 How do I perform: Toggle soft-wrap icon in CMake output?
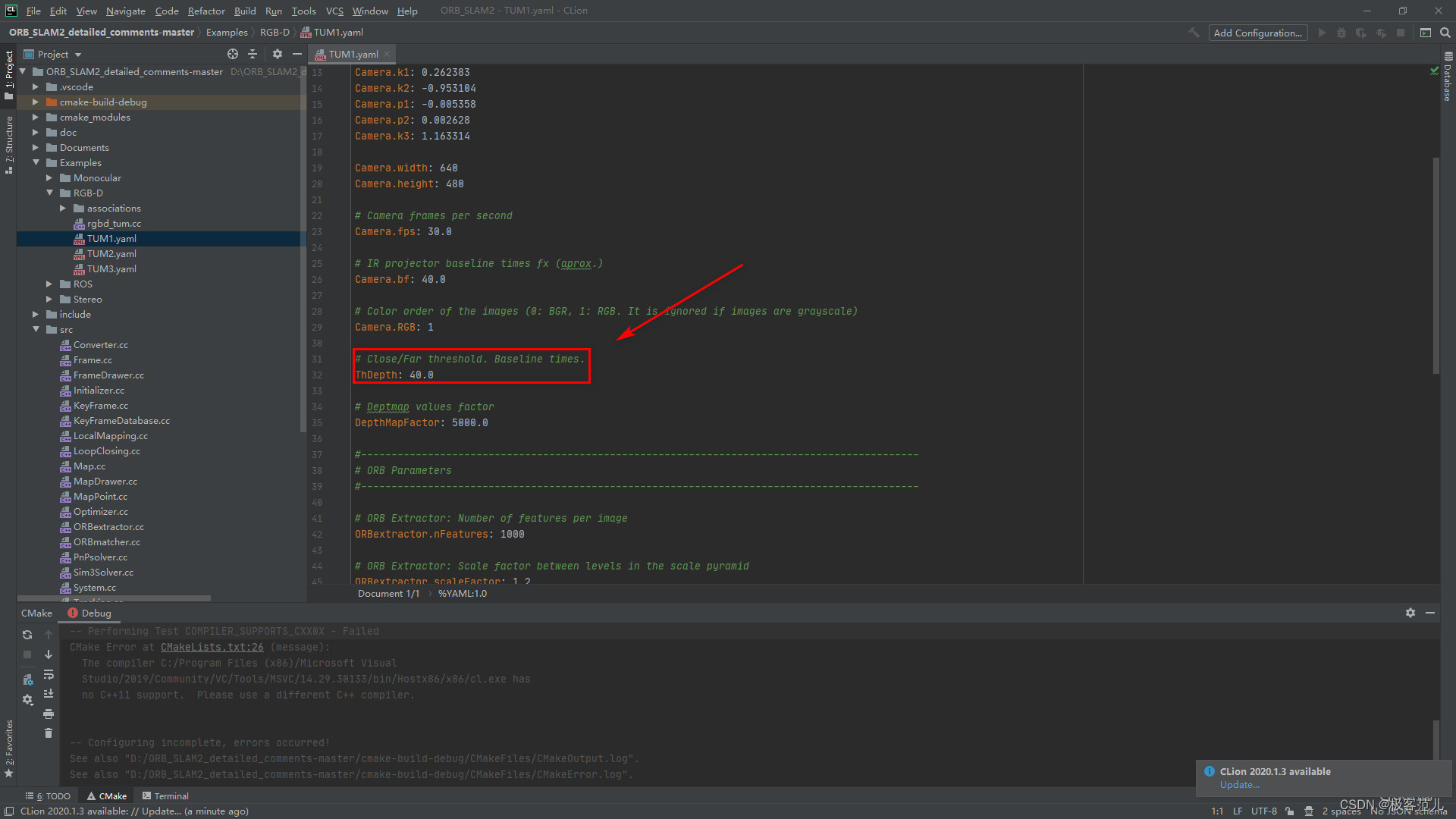49,674
